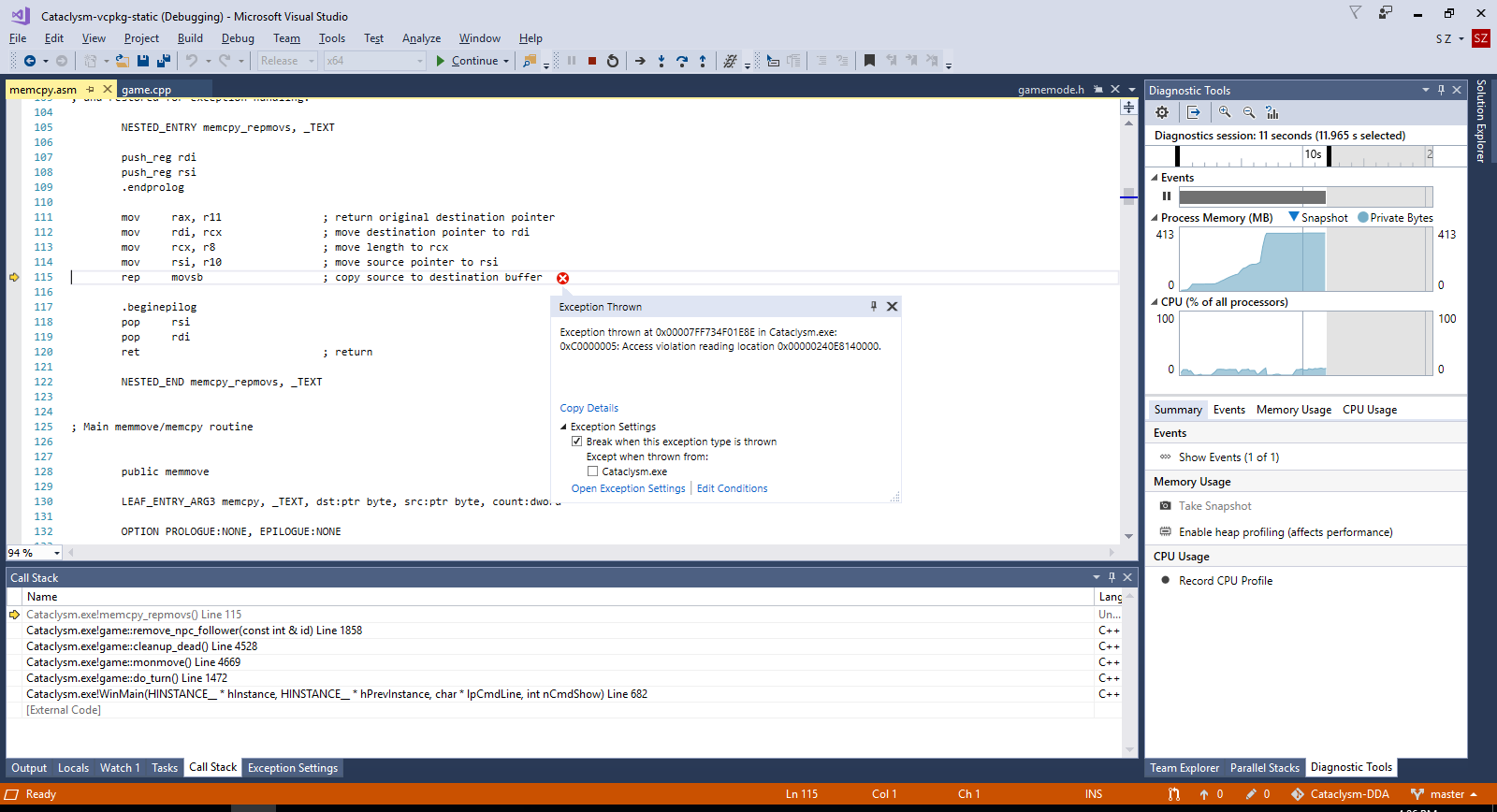Click the diagnostics Select Tools export icon

[x=1194, y=112]
